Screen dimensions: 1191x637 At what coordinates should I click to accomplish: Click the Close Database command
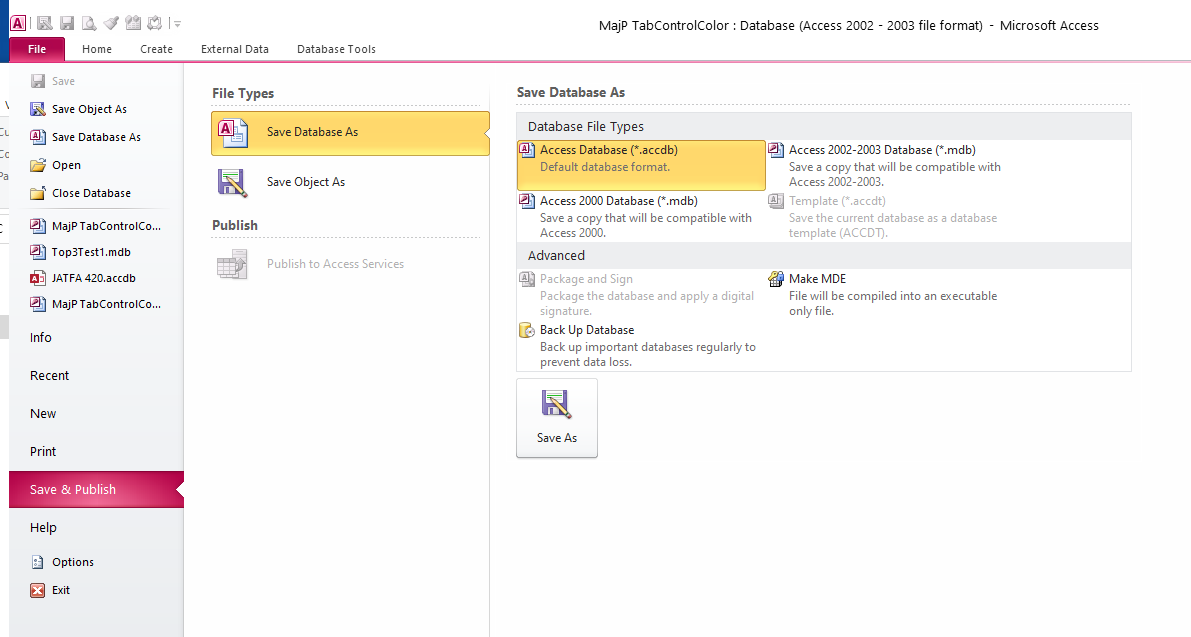click(x=91, y=194)
